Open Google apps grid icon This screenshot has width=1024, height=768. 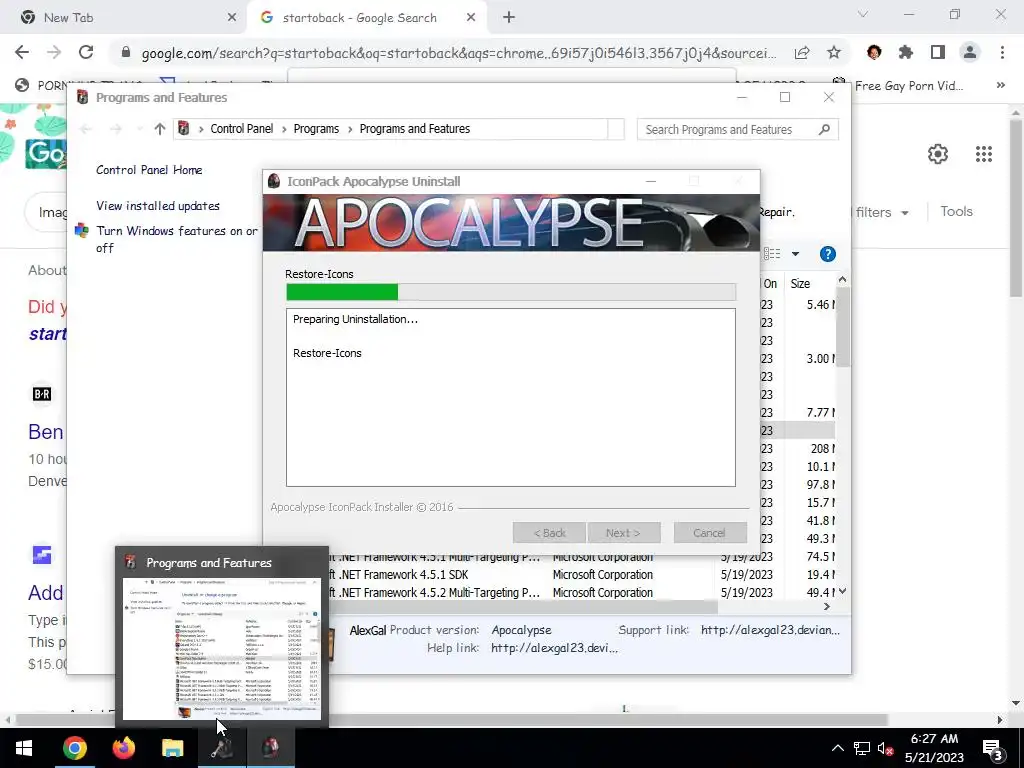[x=984, y=154]
